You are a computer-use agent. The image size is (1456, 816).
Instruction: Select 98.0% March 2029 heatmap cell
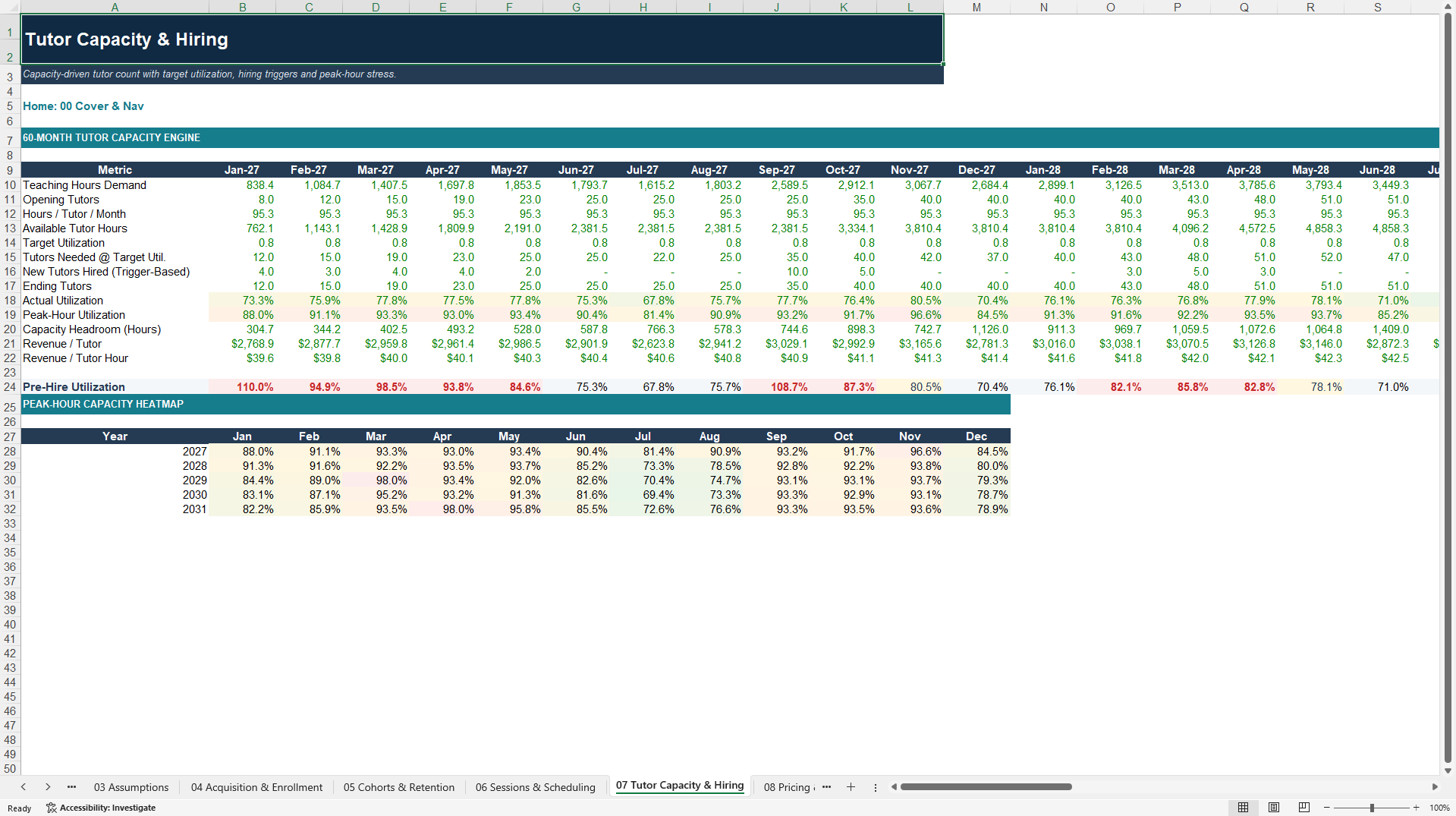376,480
